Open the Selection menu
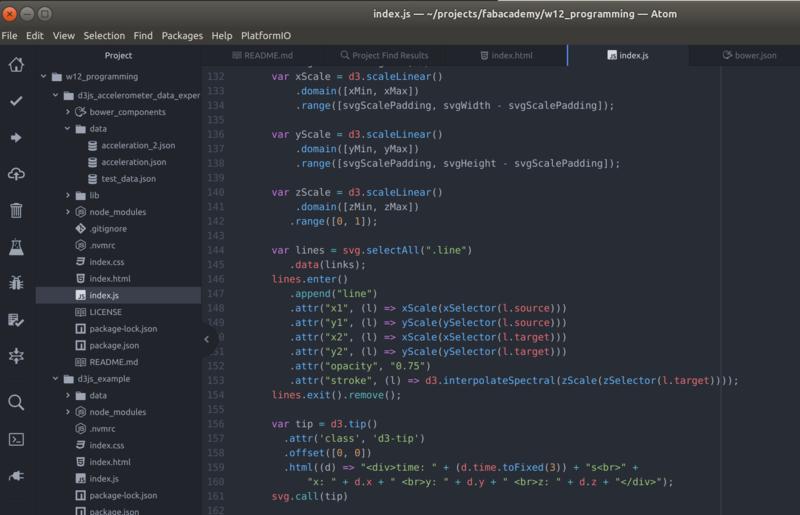The image size is (800, 515). [x=104, y=36]
